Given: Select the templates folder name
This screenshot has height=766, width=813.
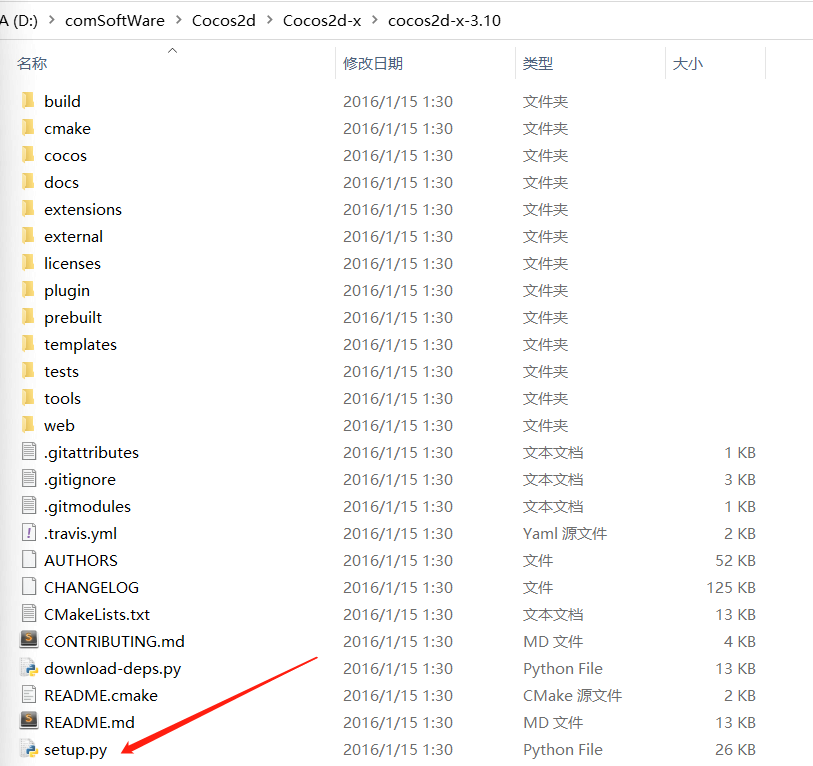Looking at the screenshot, I should pyautogui.click(x=80, y=345).
